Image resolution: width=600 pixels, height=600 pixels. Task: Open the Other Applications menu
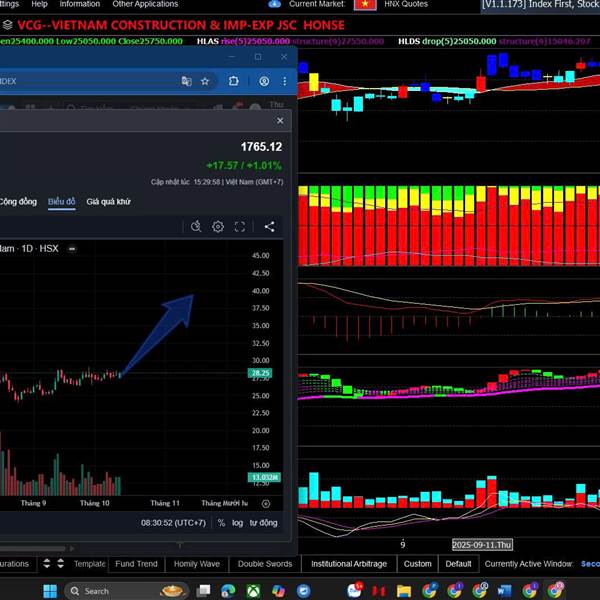[145, 4]
